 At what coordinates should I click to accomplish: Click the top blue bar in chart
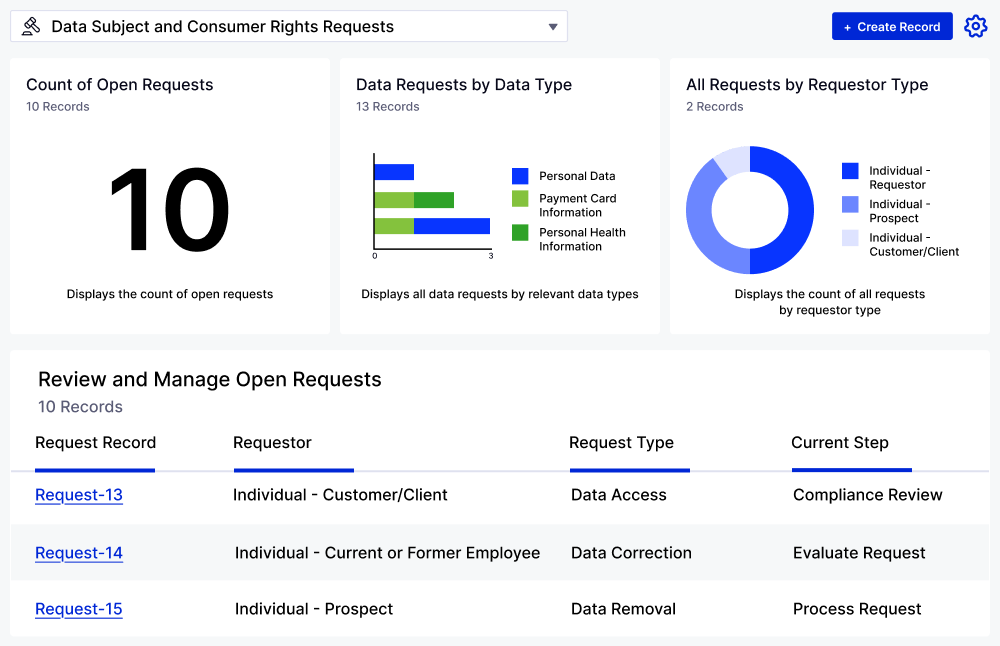(x=394, y=172)
